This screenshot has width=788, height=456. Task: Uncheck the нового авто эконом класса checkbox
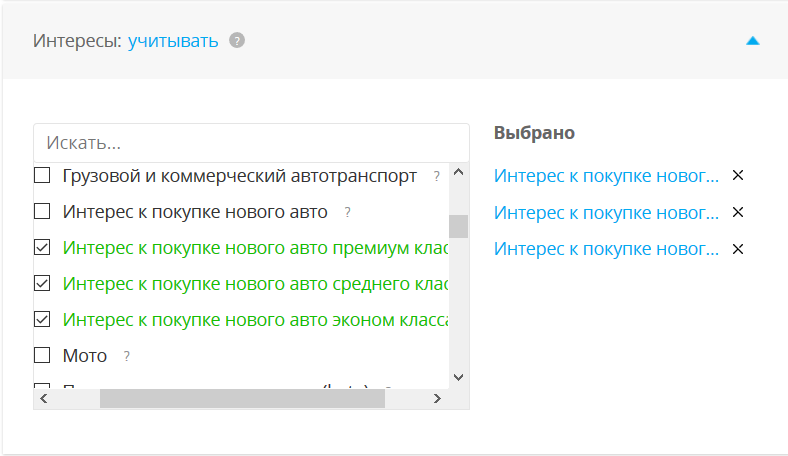point(42,319)
